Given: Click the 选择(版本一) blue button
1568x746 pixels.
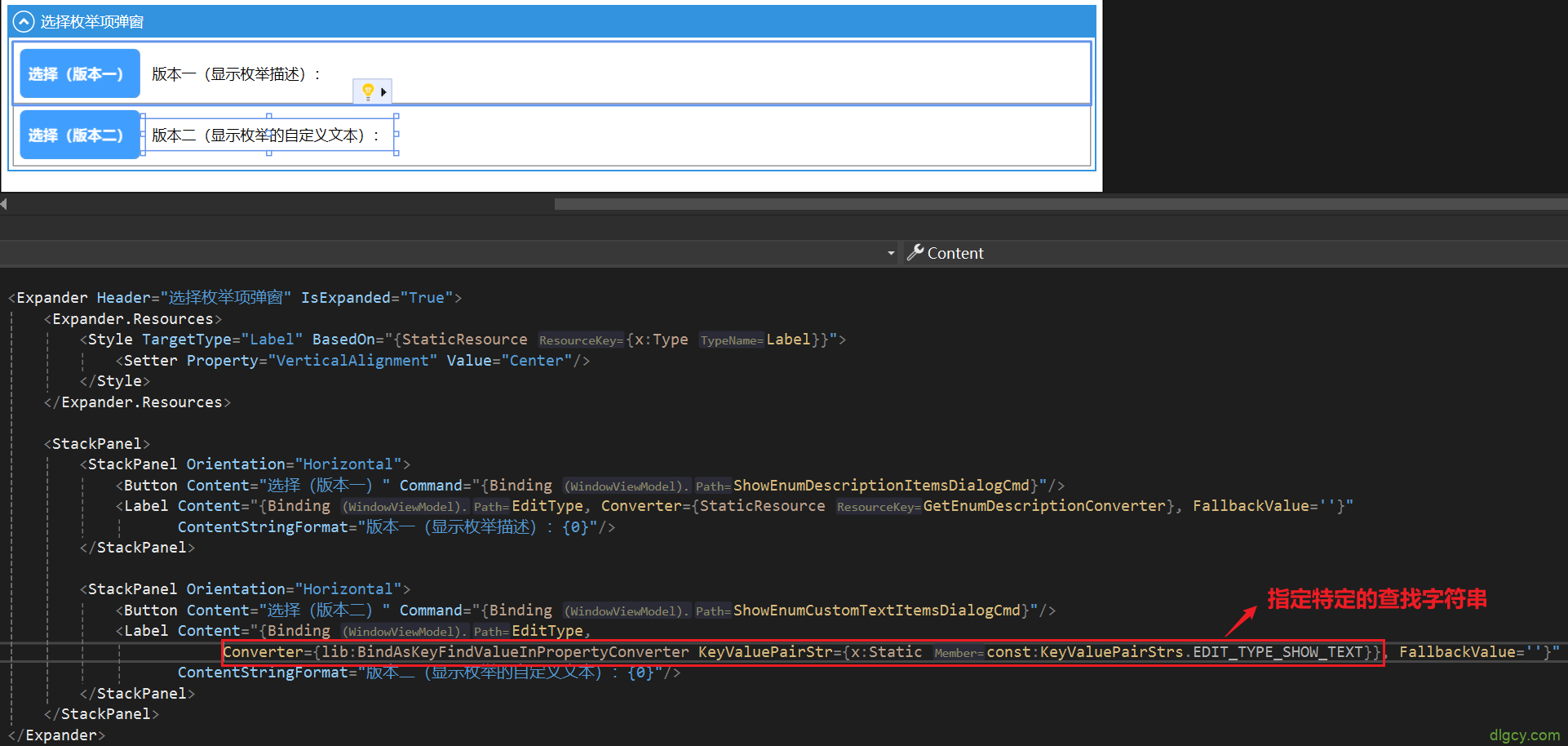Looking at the screenshot, I should click(79, 73).
